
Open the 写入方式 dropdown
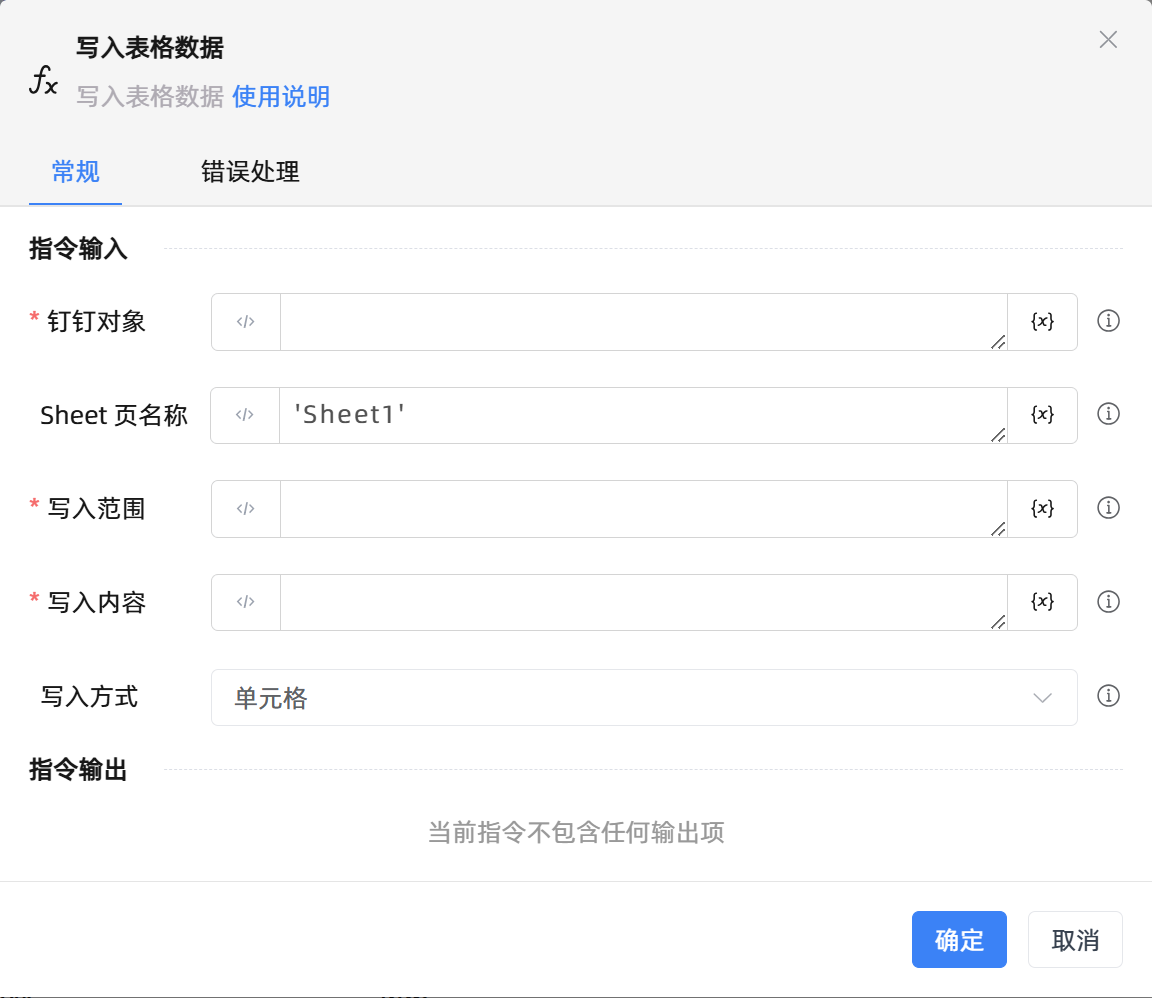[x=643, y=697]
